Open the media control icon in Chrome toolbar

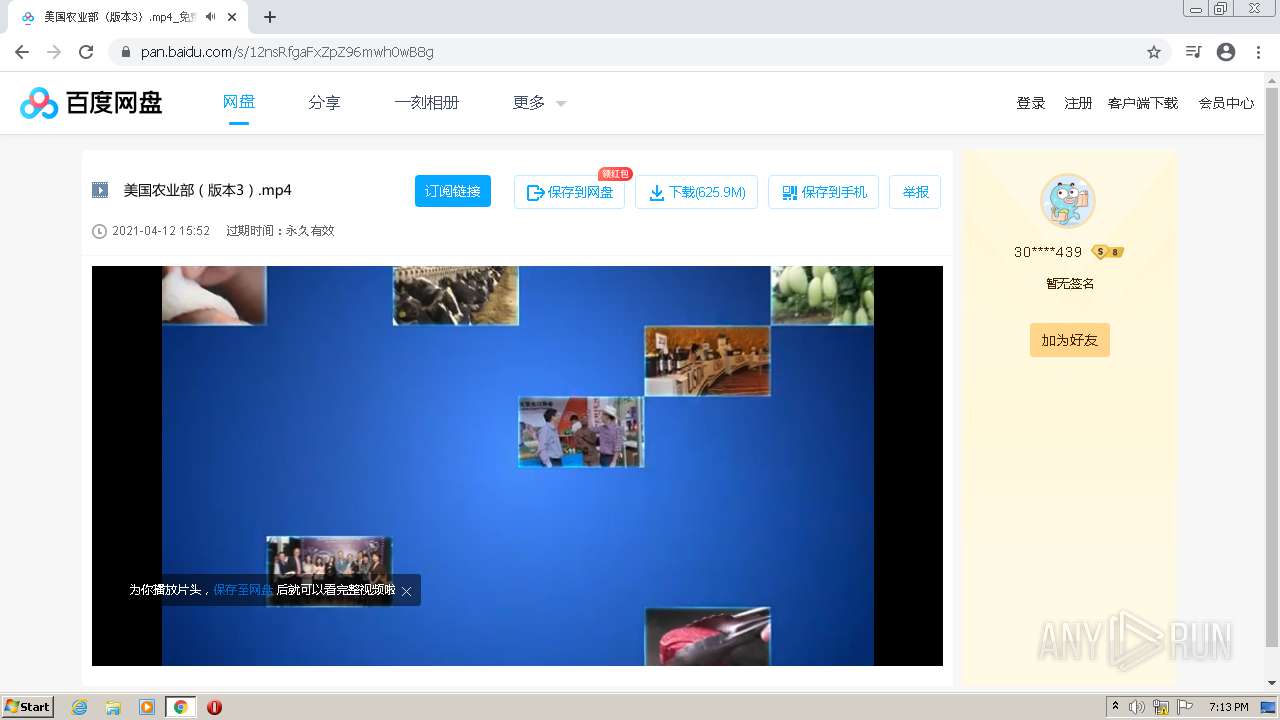point(1193,52)
